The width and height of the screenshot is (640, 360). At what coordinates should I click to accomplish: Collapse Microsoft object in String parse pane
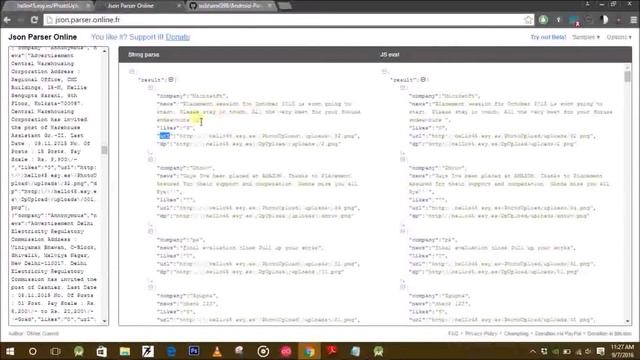click(x=150, y=87)
